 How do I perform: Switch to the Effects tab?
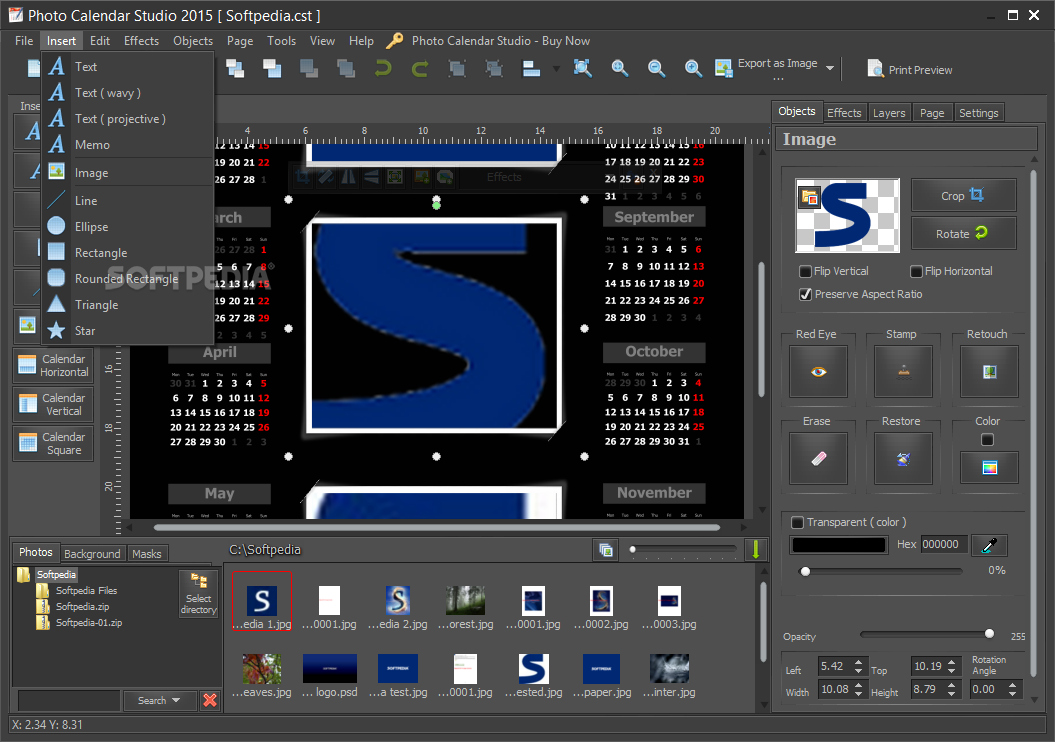(844, 113)
